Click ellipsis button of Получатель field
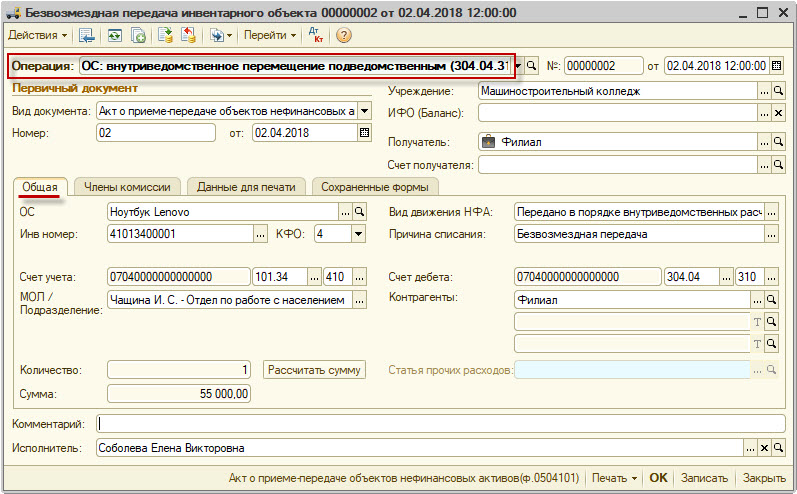This screenshot has width=797, height=494. coord(764,142)
